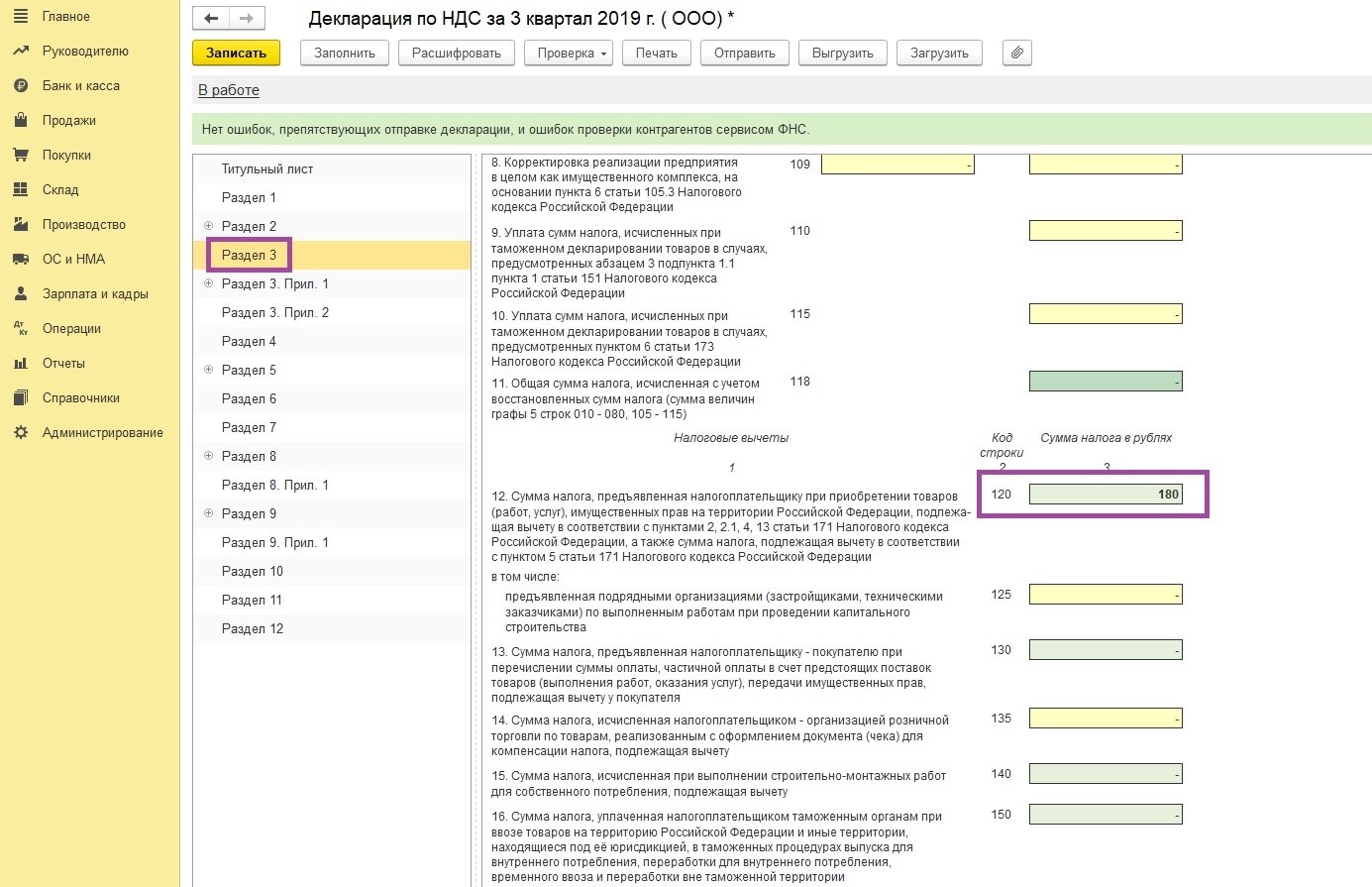This screenshot has width=1372, height=887.
Task: Open Зарплата и кадры section
Action: point(95,294)
